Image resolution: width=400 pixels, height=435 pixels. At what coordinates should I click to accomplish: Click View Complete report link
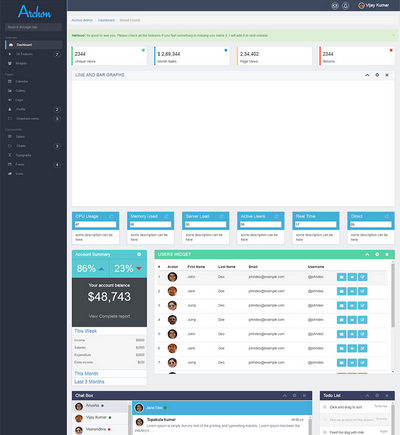click(109, 316)
